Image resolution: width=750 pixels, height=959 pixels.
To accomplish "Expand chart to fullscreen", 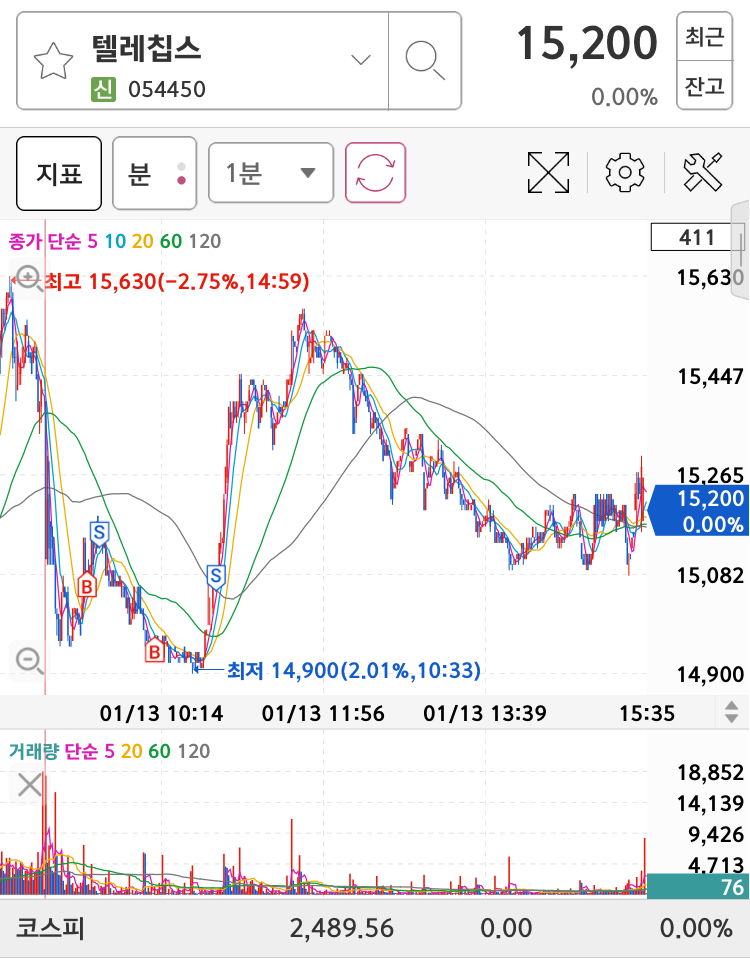I will 548,172.
